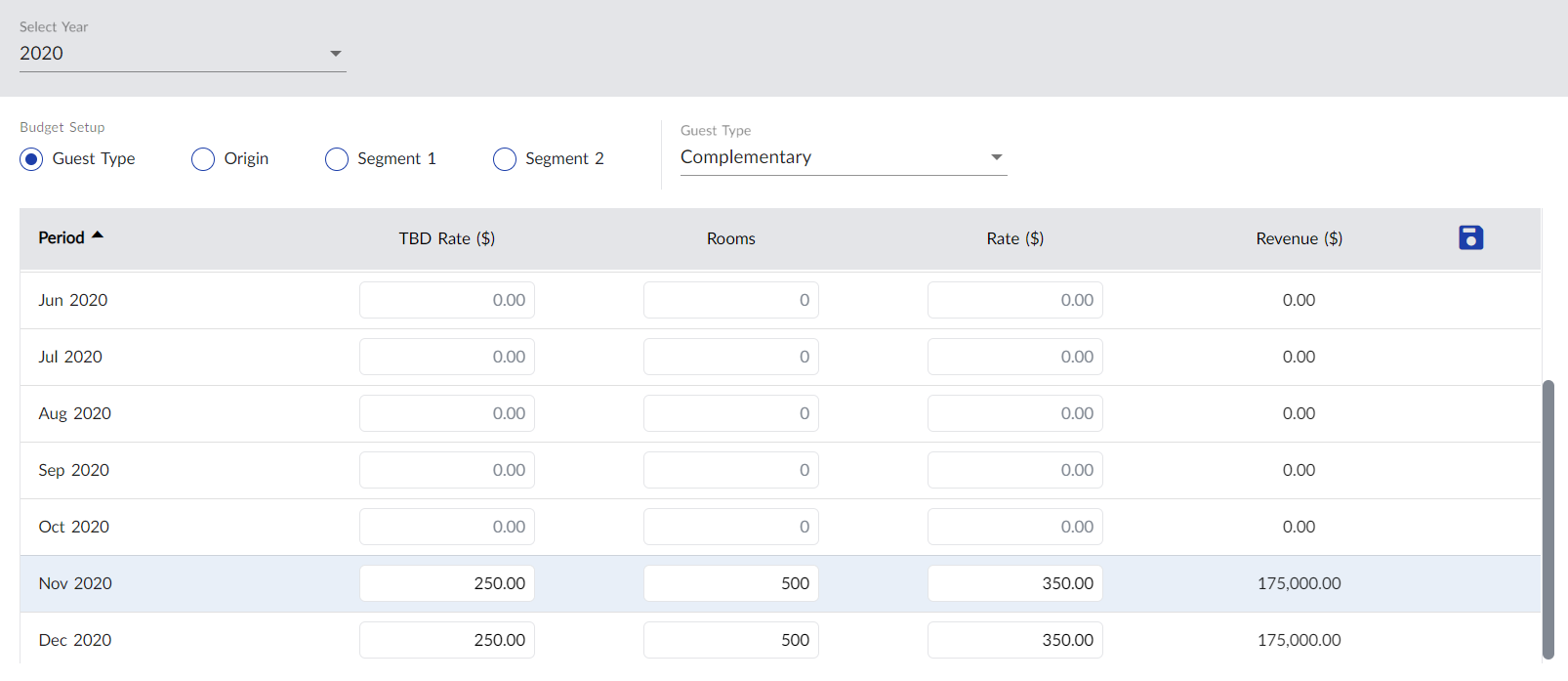Click the TBD Rate ($) column header
1568x681 pixels.
(x=447, y=238)
